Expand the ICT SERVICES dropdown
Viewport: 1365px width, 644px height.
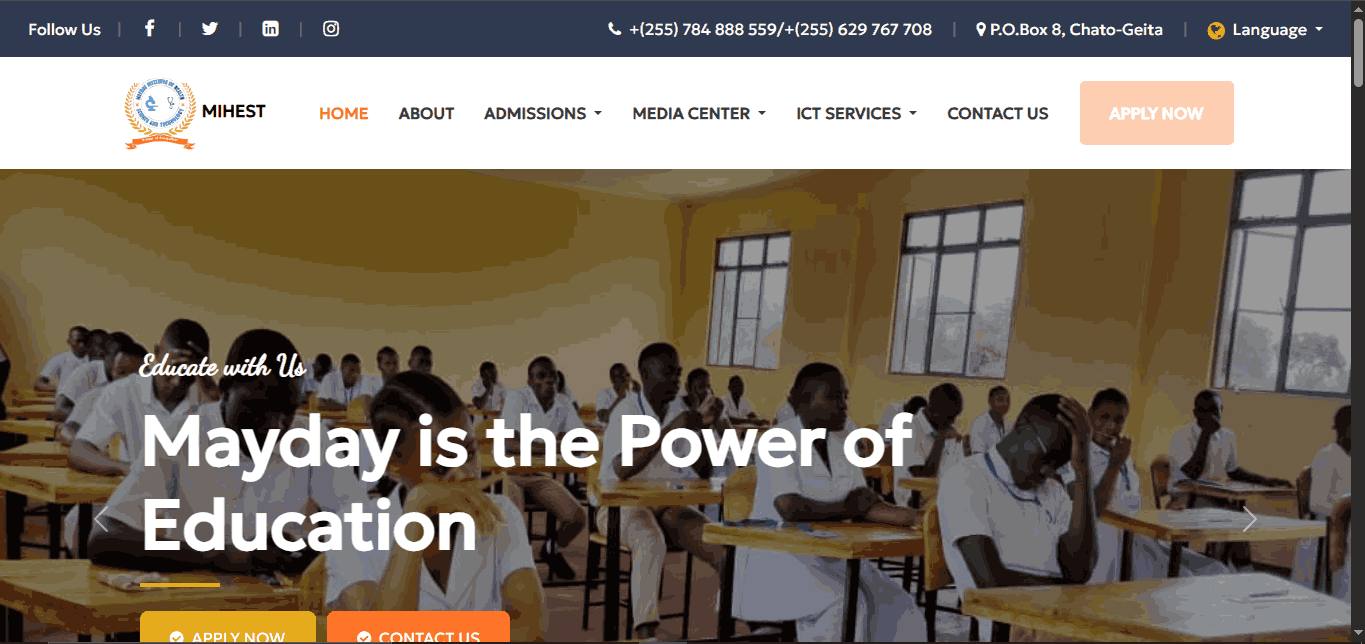point(856,113)
